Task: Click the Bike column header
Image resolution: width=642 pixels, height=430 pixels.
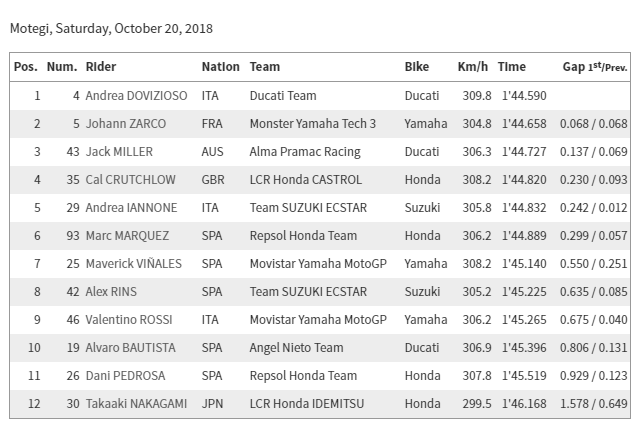Action: [417, 67]
